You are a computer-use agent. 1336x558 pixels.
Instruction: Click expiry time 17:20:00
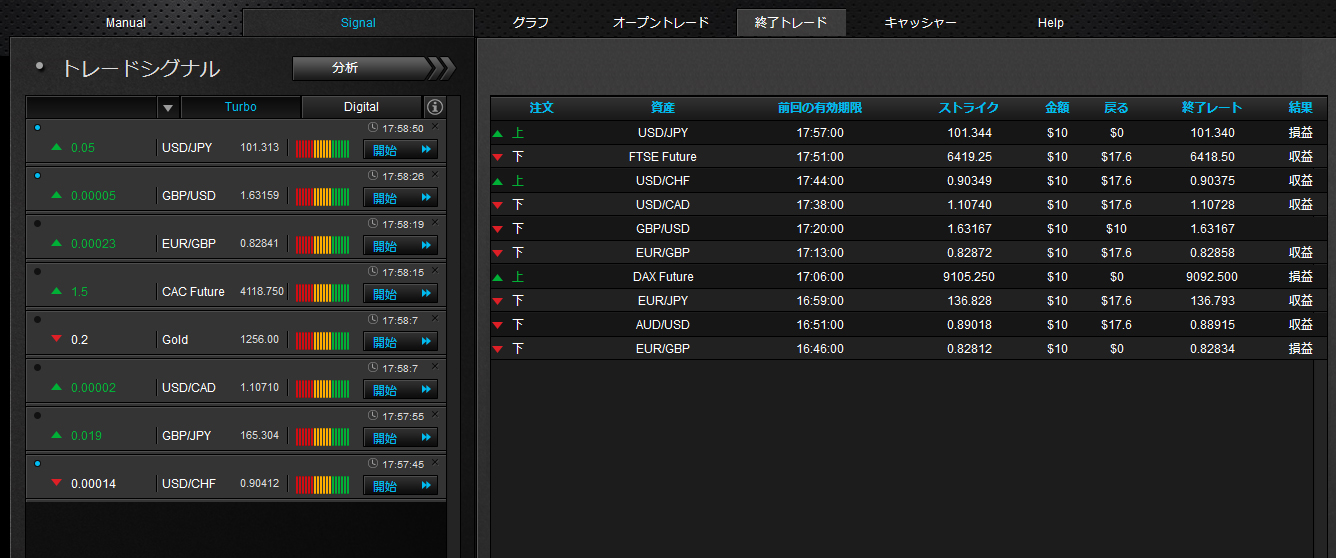[820, 229]
